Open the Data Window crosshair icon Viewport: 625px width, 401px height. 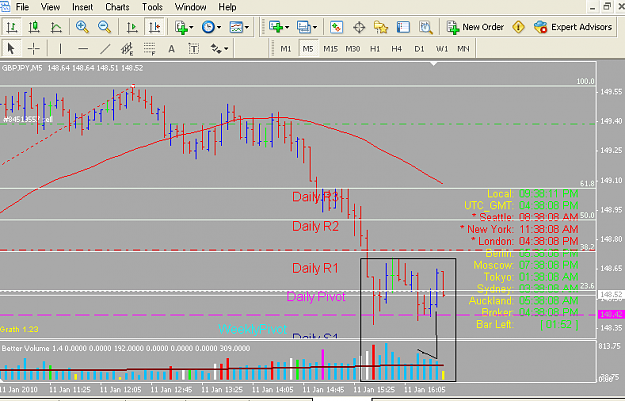pyautogui.click(x=359, y=27)
